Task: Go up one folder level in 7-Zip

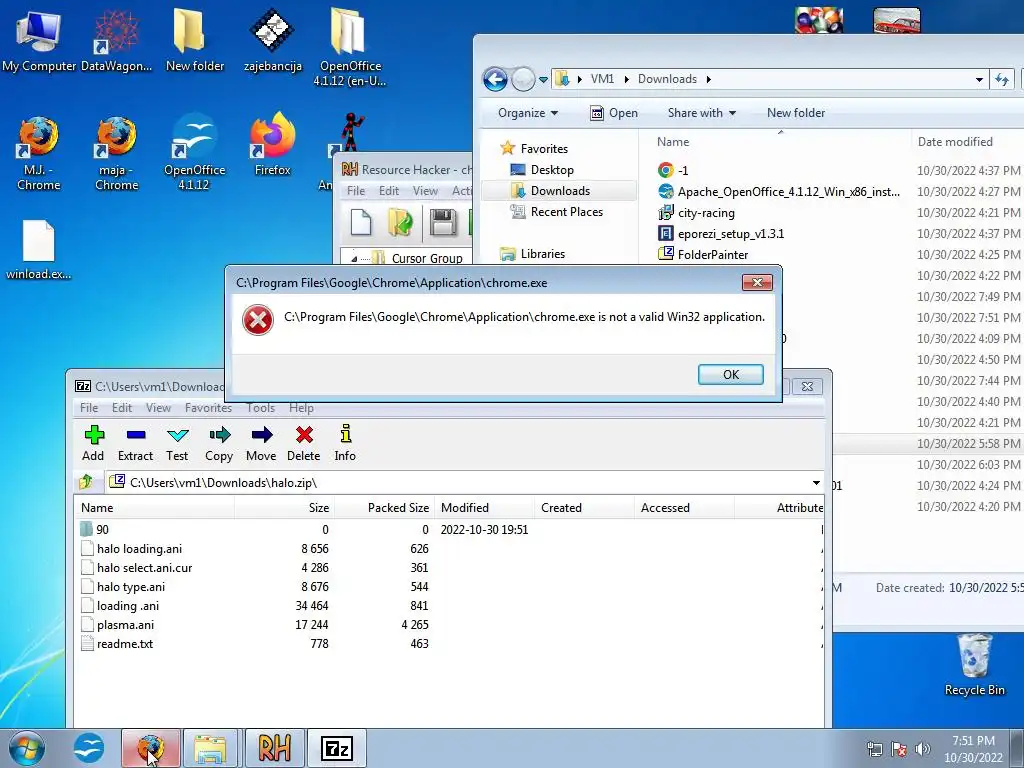Action: tap(86, 483)
